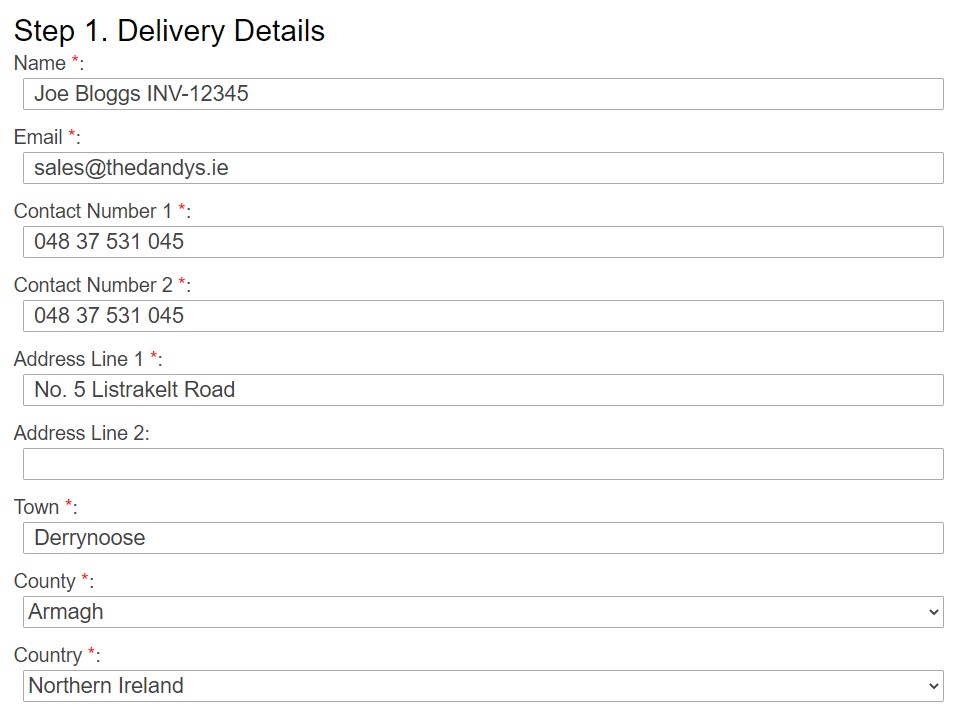Click the 'Email' field label
Screen dimensions: 959x711
coord(38,137)
